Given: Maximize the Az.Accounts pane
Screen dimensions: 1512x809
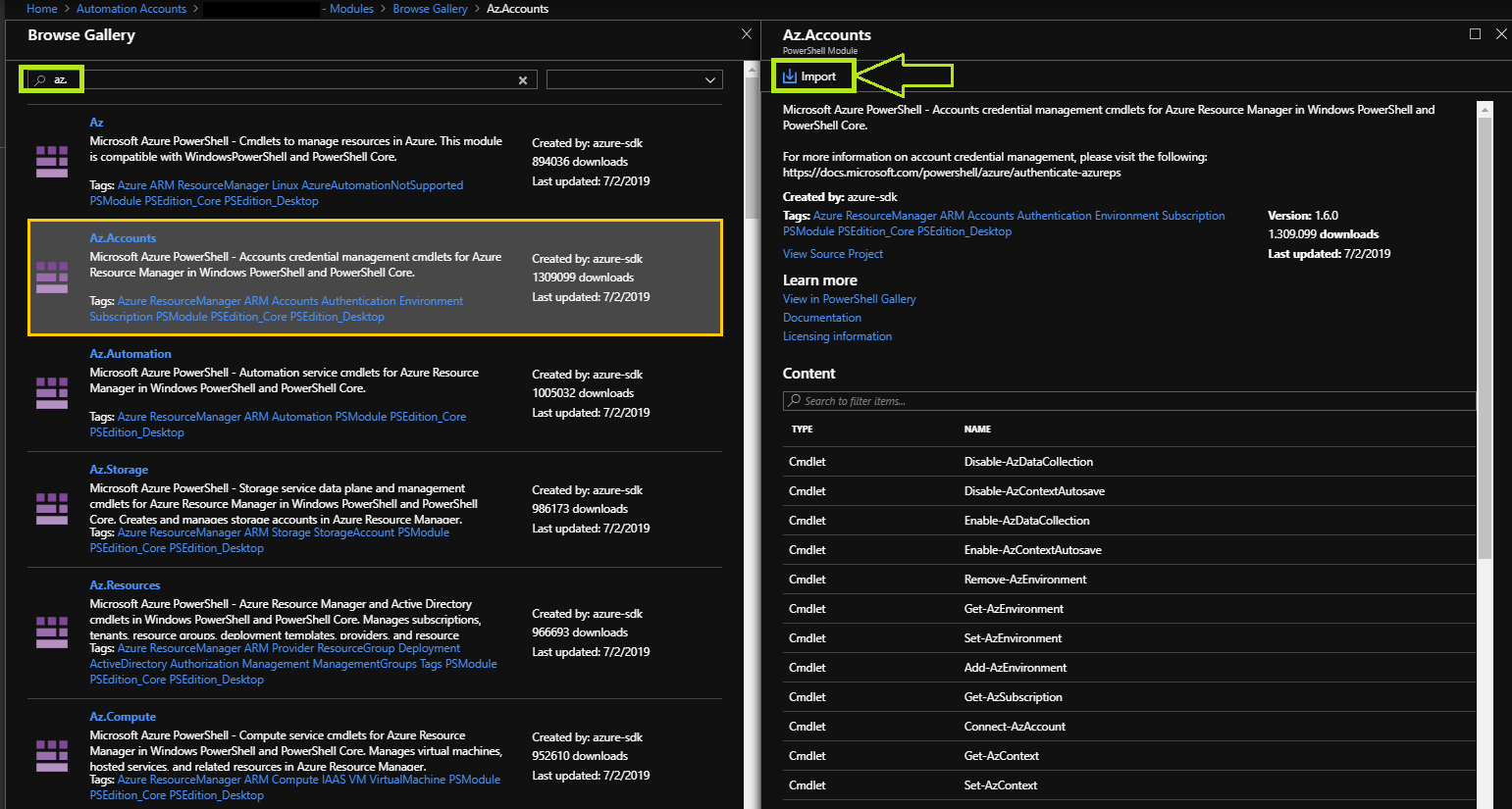Looking at the screenshot, I should coord(1475,34).
